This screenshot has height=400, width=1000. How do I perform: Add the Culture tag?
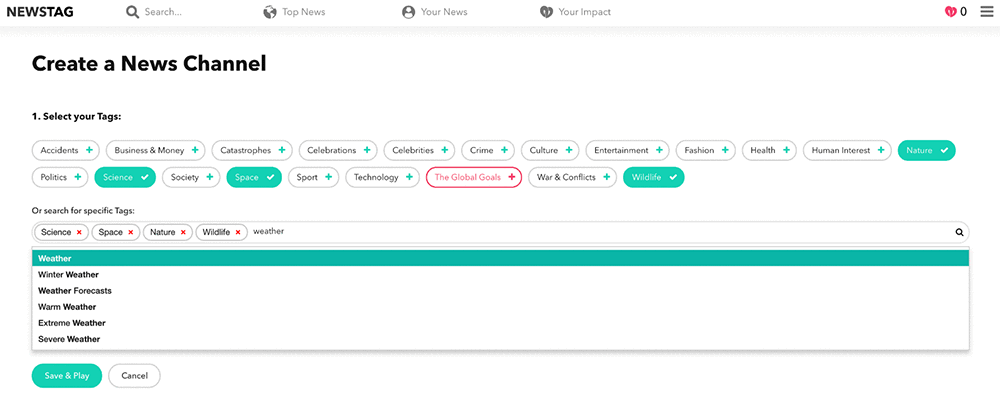tap(550, 151)
